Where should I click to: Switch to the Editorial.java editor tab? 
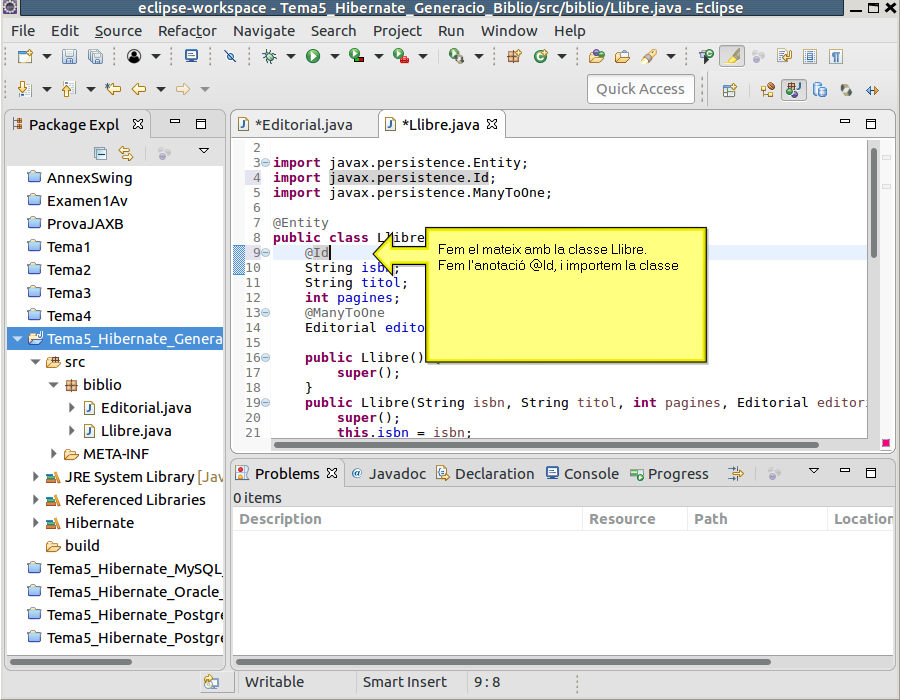tap(303, 125)
